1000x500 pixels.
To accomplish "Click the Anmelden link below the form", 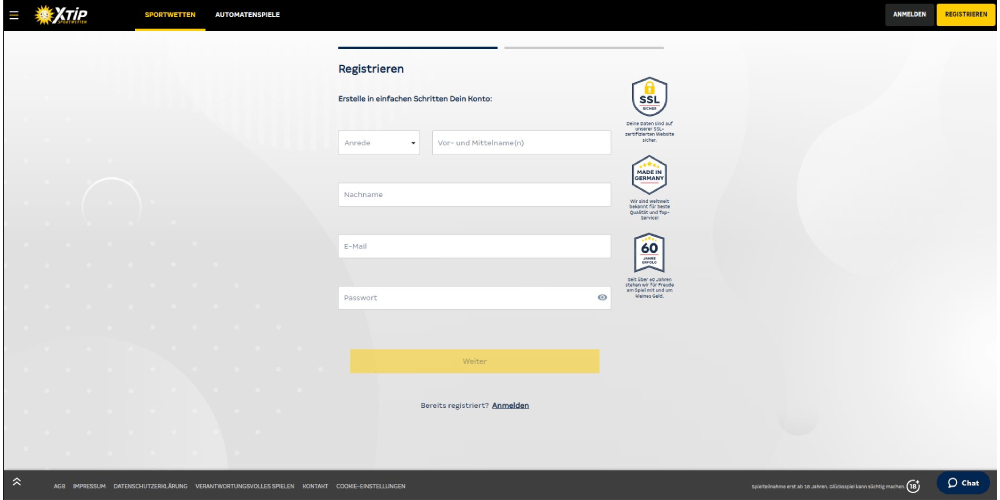I will (x=510, y=405).
